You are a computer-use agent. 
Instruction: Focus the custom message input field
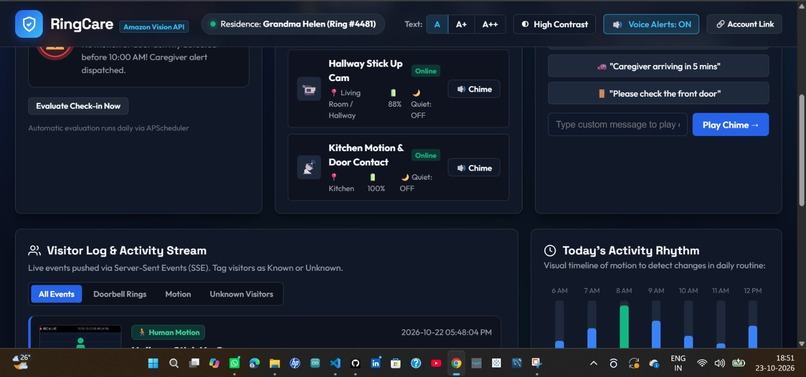(617, 124)
